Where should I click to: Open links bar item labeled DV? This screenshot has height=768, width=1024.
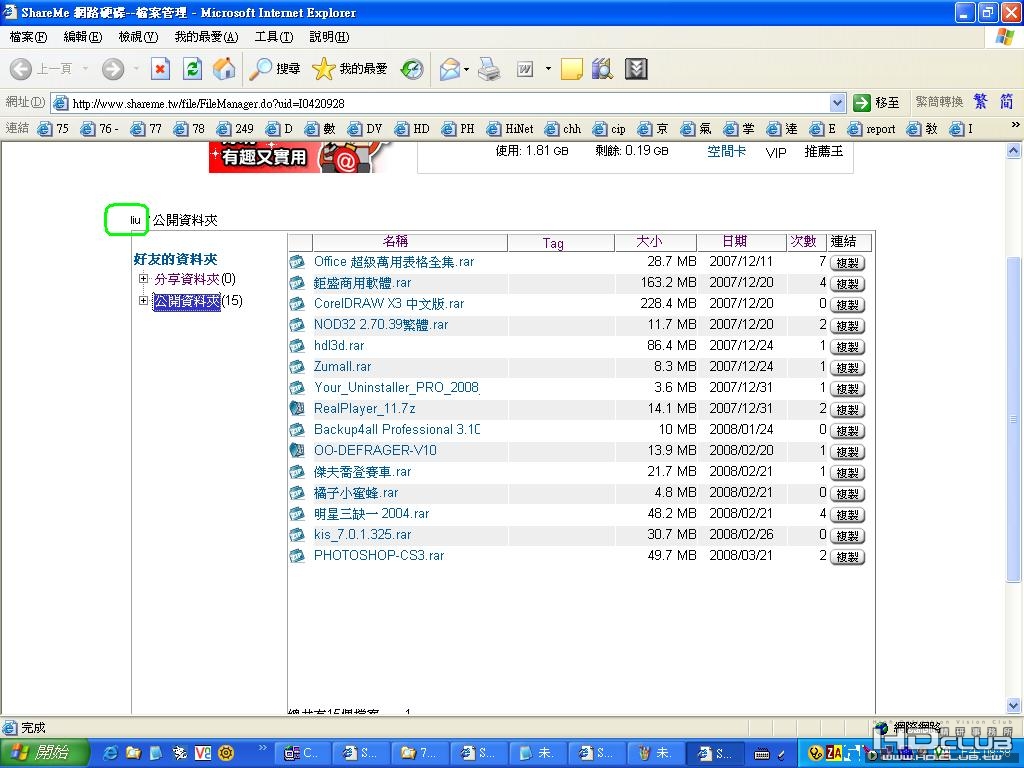365,129
